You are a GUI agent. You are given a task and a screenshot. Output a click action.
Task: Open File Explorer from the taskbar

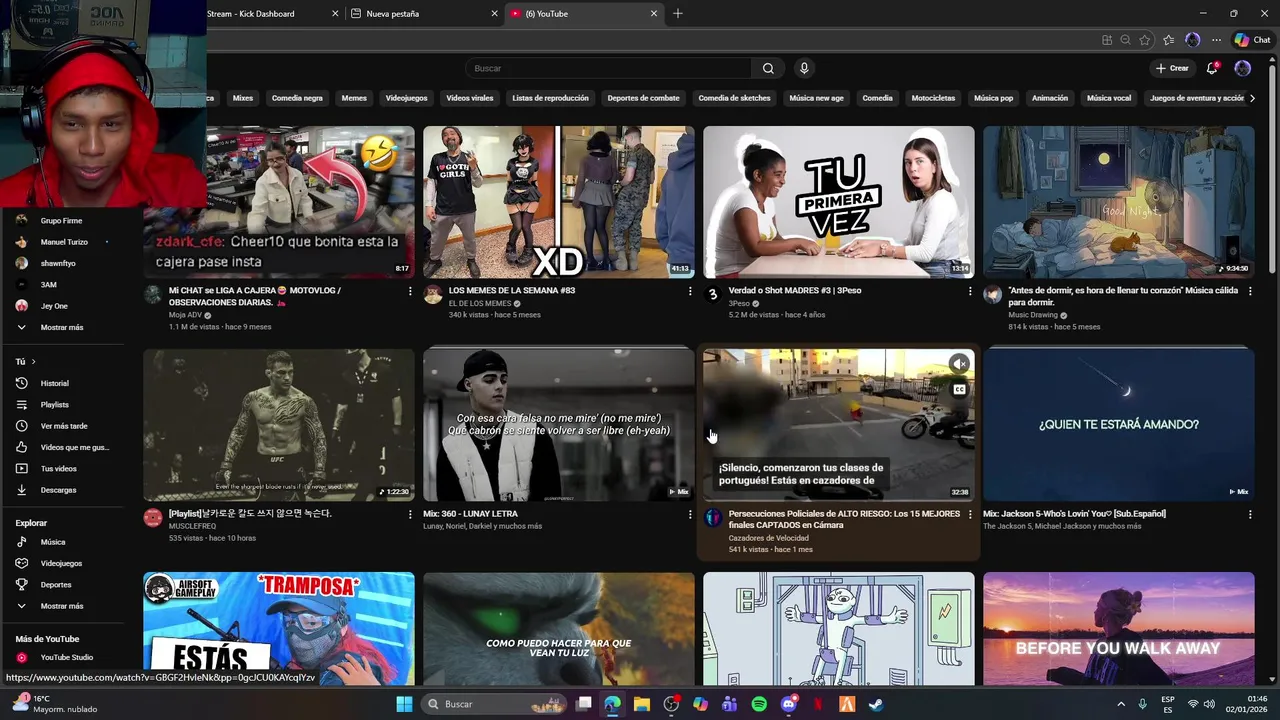click(x=642, y=704)
